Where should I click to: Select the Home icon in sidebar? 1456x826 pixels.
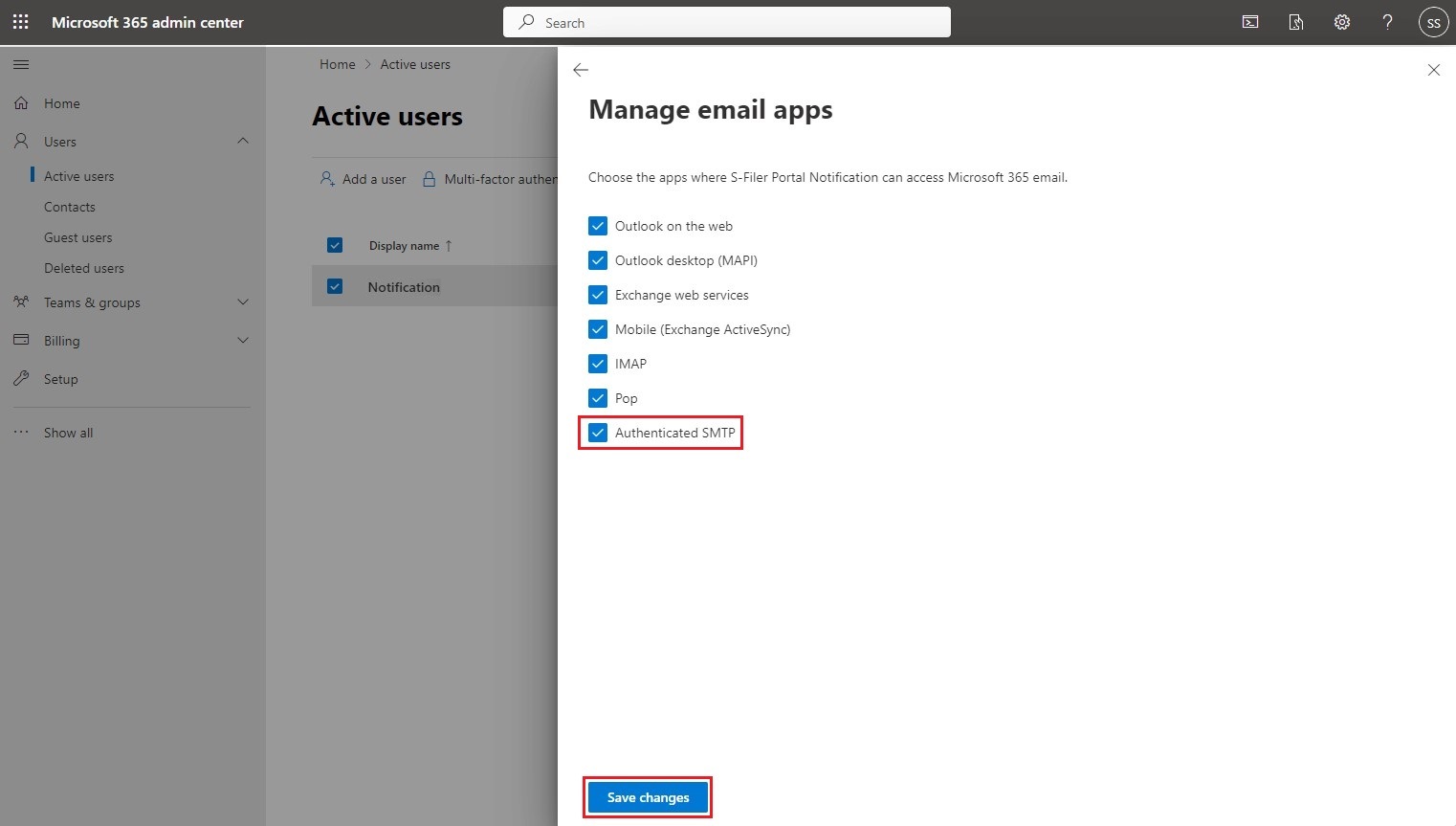pos(21,102)
